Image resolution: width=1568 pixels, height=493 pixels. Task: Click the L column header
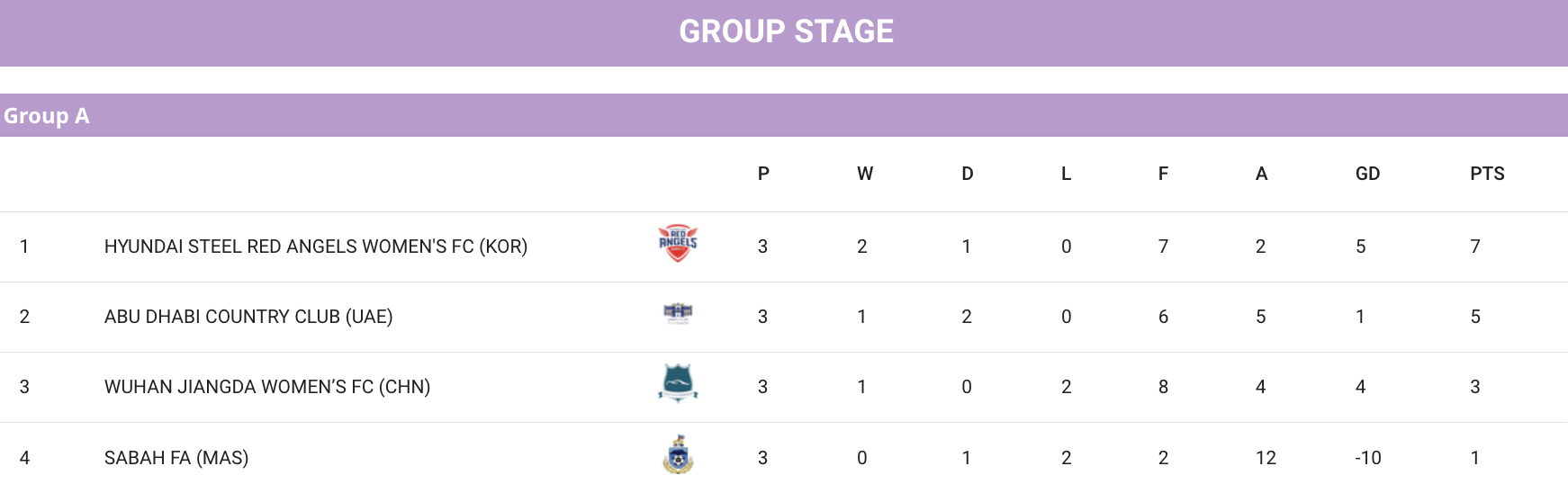1066,174
